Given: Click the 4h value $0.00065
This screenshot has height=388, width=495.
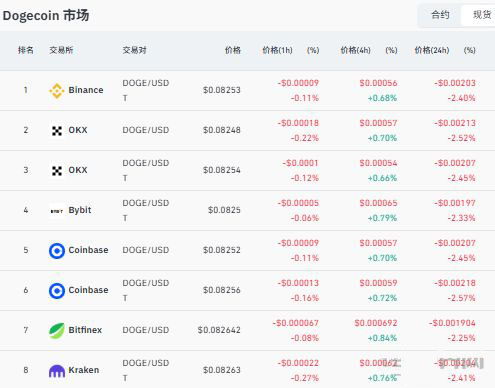Looking at the screenshot, I should point(378,203).
